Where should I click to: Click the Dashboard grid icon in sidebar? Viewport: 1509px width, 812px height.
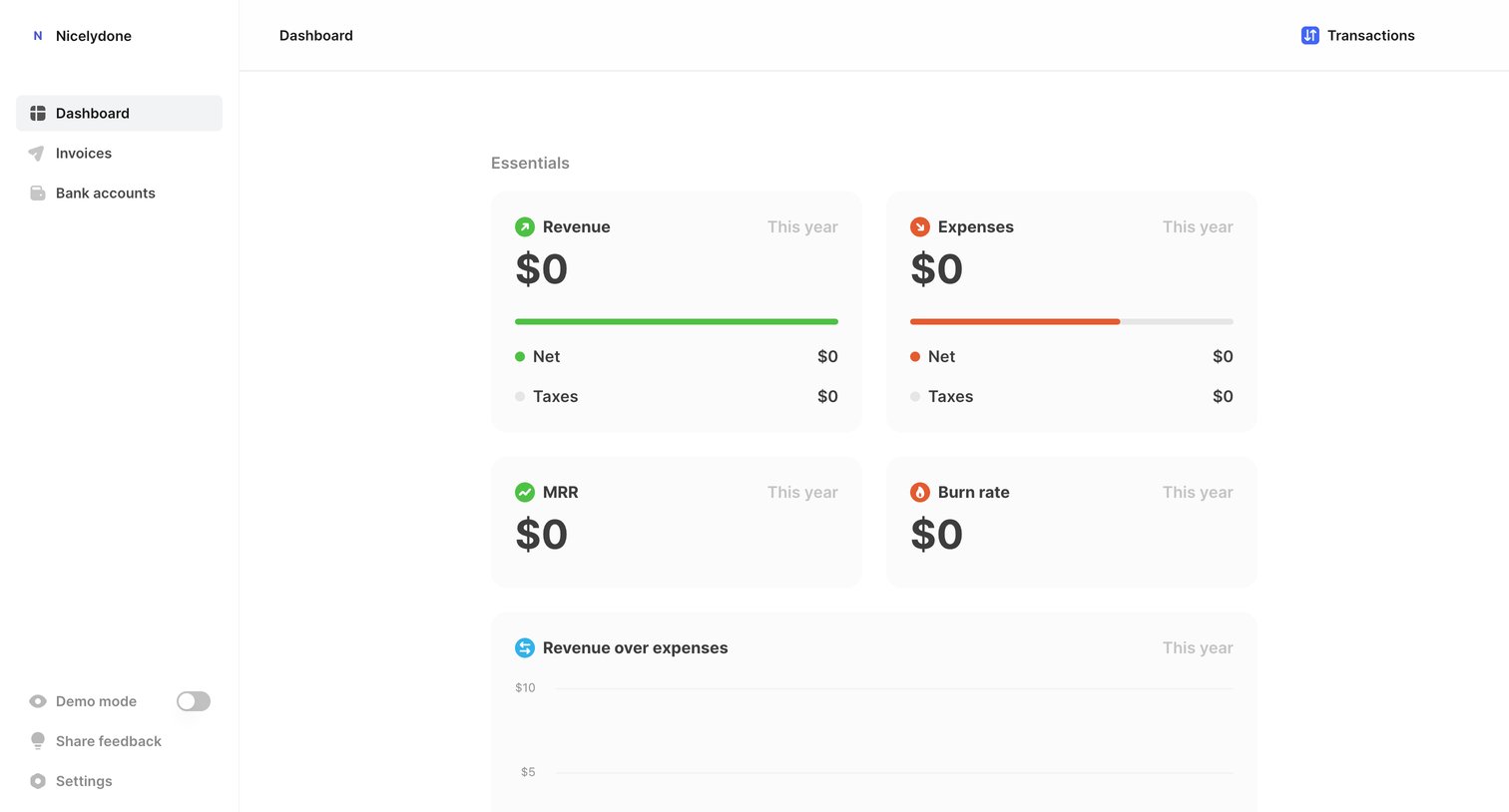(38, 114)
